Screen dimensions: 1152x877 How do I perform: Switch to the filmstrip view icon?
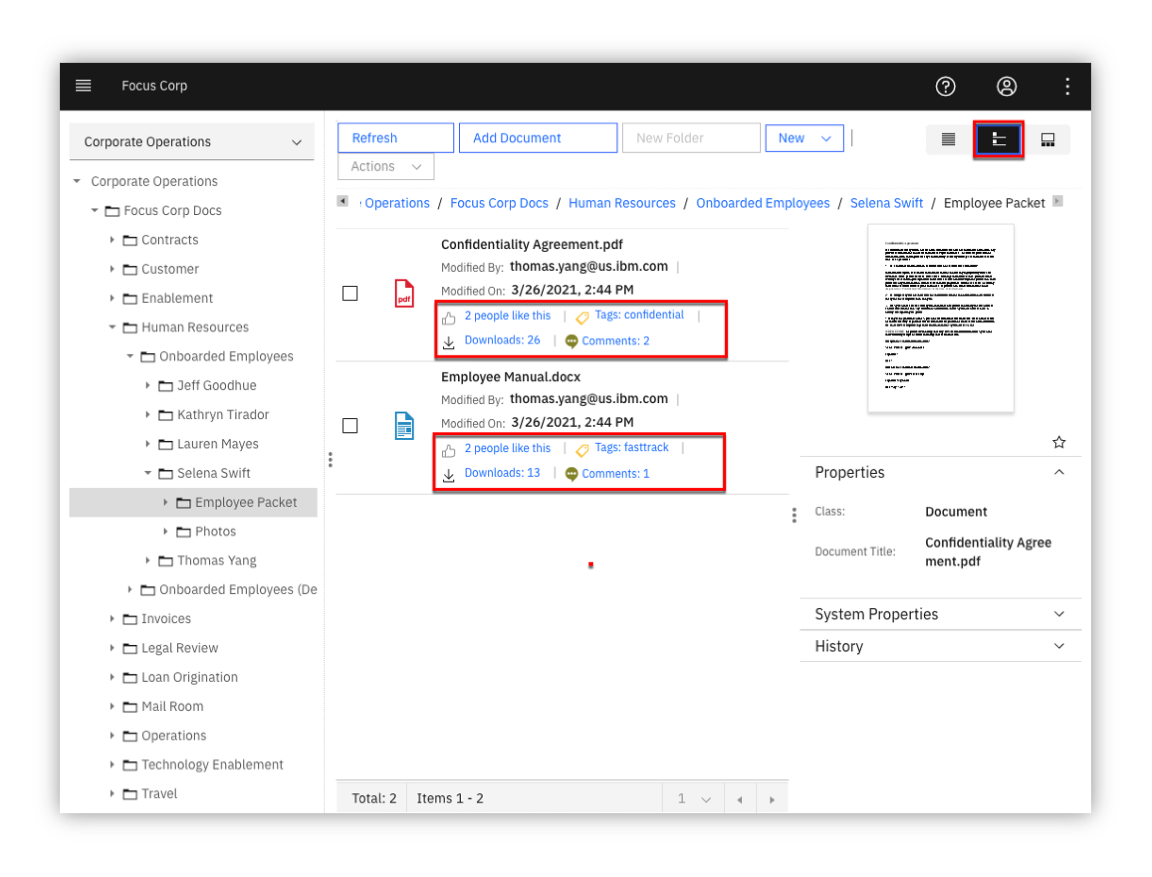pyautogui.click(x=1048, y=140)
